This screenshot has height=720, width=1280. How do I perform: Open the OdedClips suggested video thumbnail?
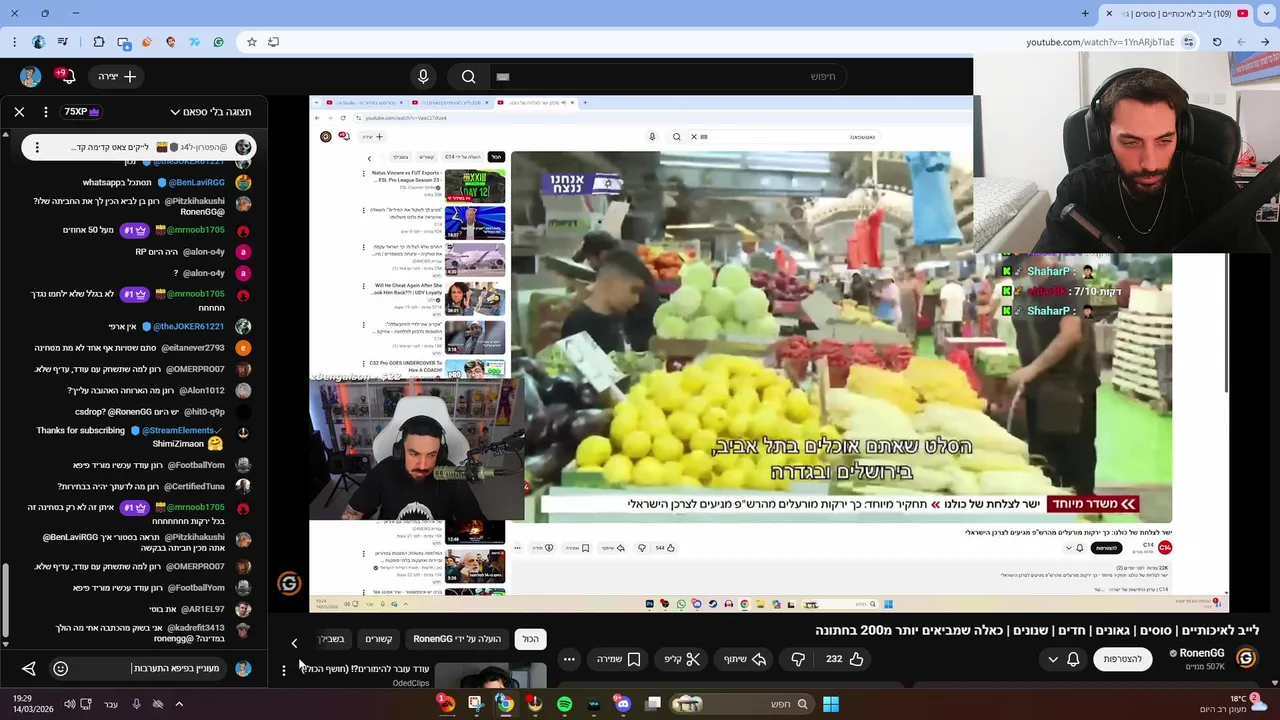tap(490, 676)
